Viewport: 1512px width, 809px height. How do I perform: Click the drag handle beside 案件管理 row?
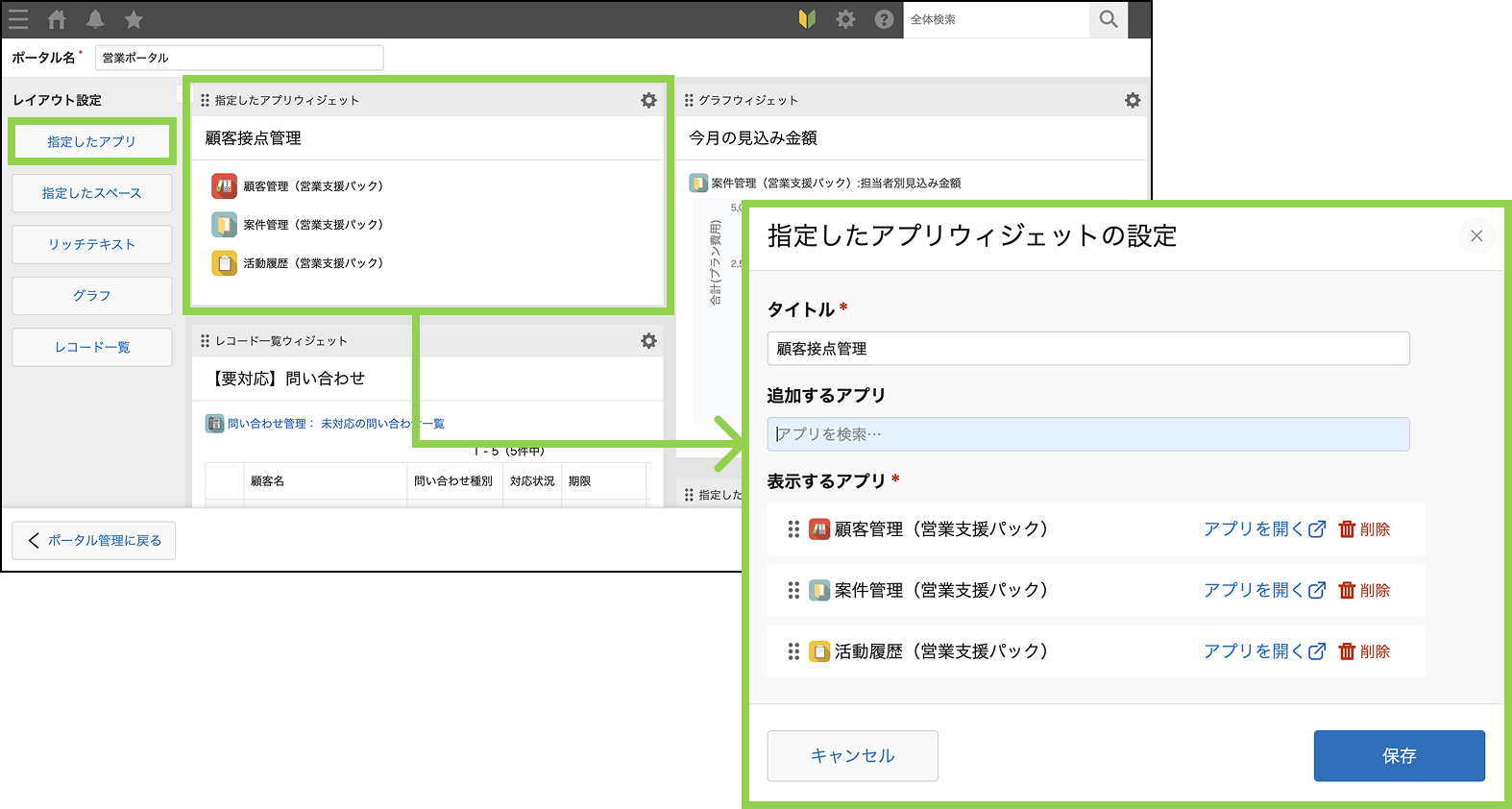coord(793,590)
